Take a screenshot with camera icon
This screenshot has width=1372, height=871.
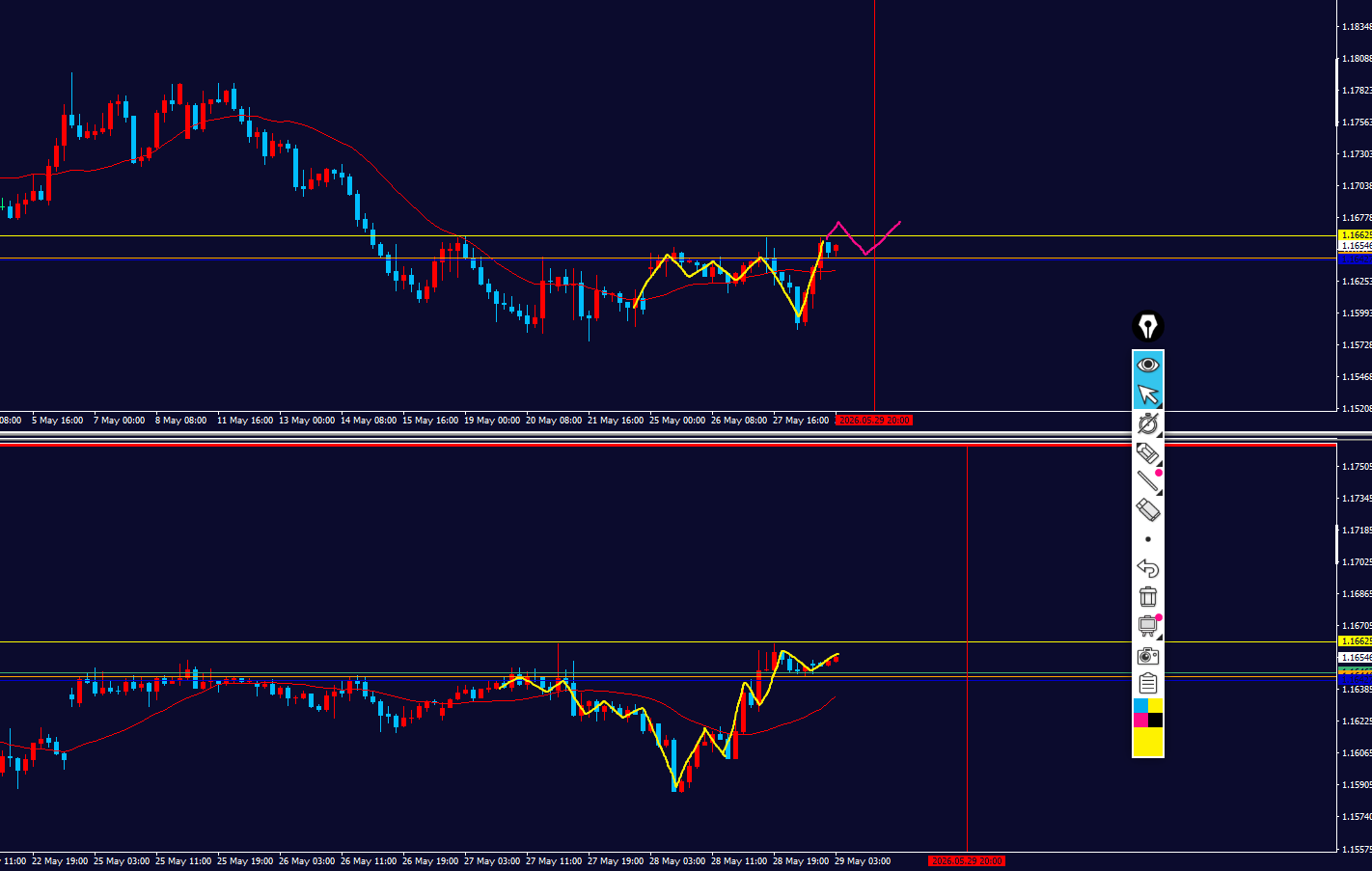[1147, 656]
